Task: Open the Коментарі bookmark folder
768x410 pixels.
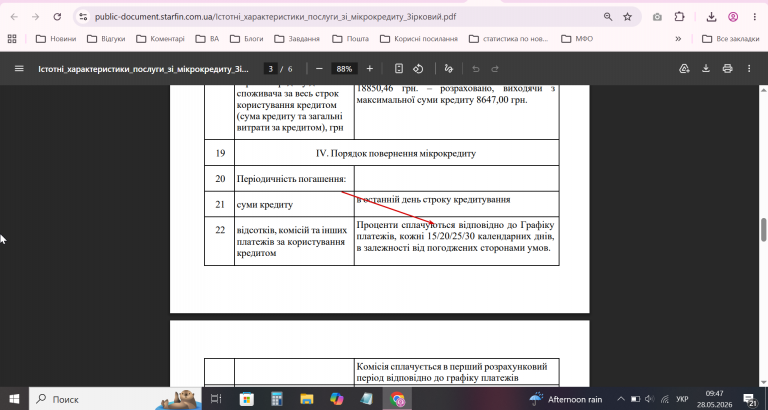Action: 160,38
